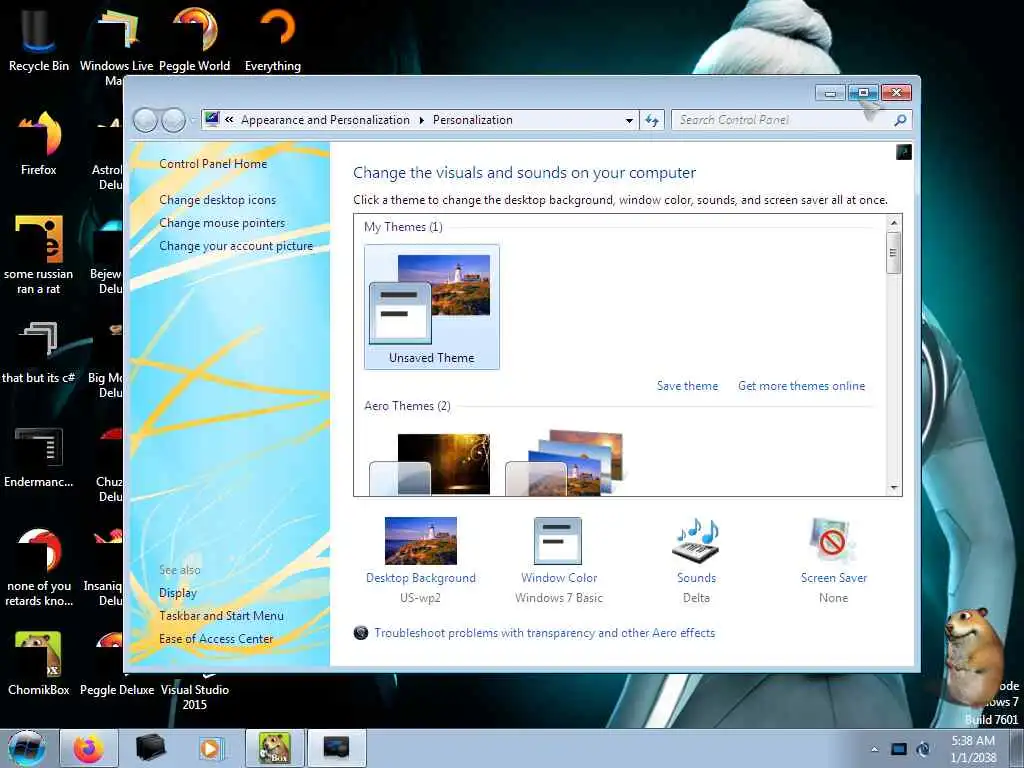This screenshot has height=768, width=1024.
Task: Go to Control Panel Home
Action: point(213,164)
